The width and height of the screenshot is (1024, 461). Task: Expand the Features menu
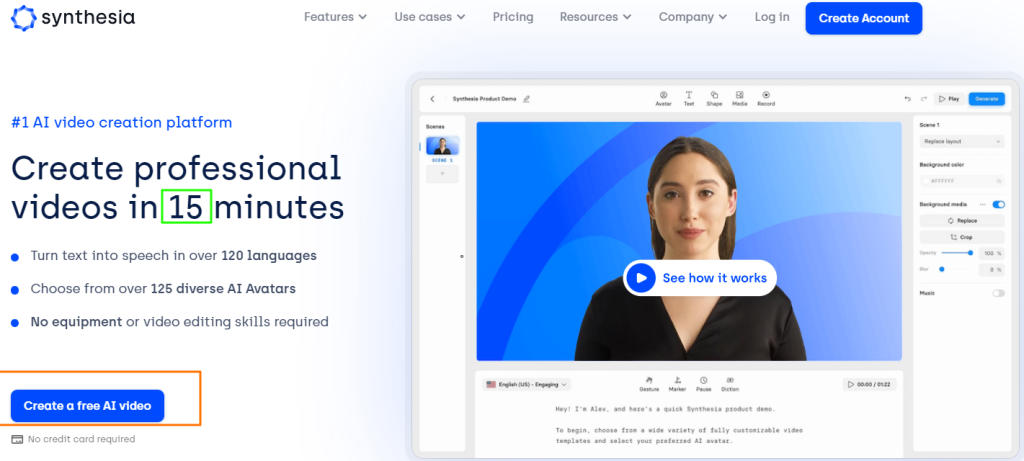pyautogui.click(x=336, y=17)
